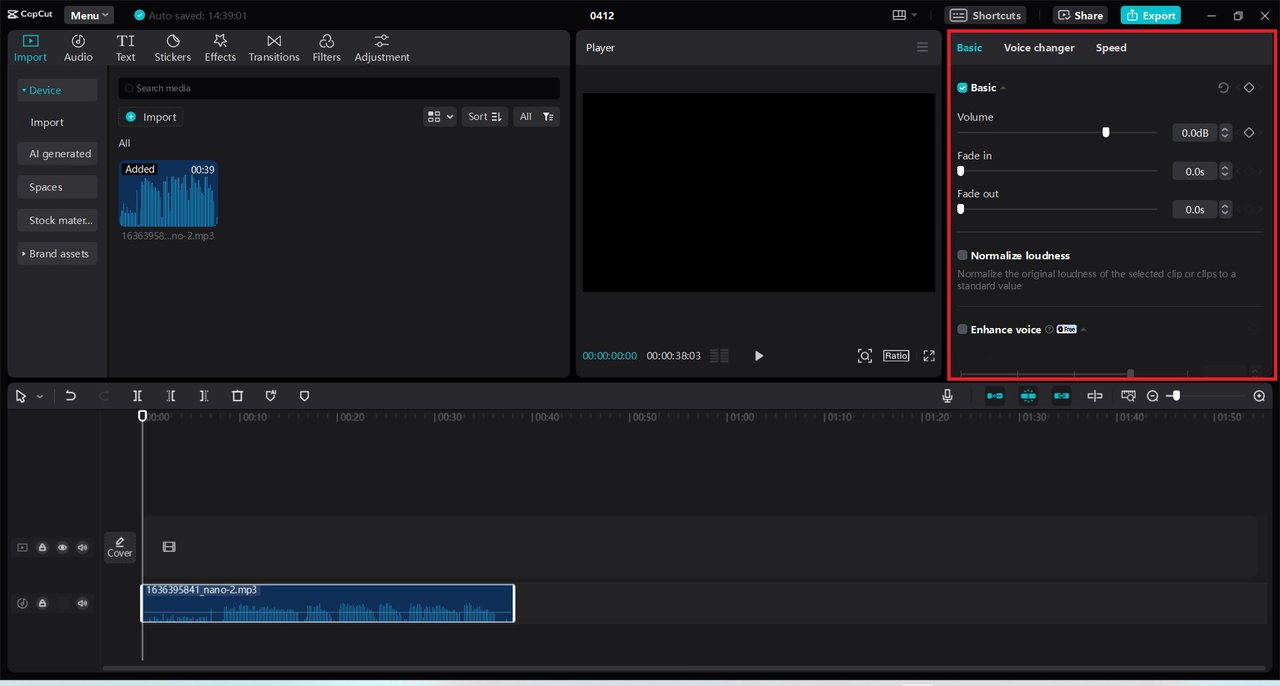1280x686 pixels.
Task: Click the Split tool icon
Action: click(x=138, y=396)
